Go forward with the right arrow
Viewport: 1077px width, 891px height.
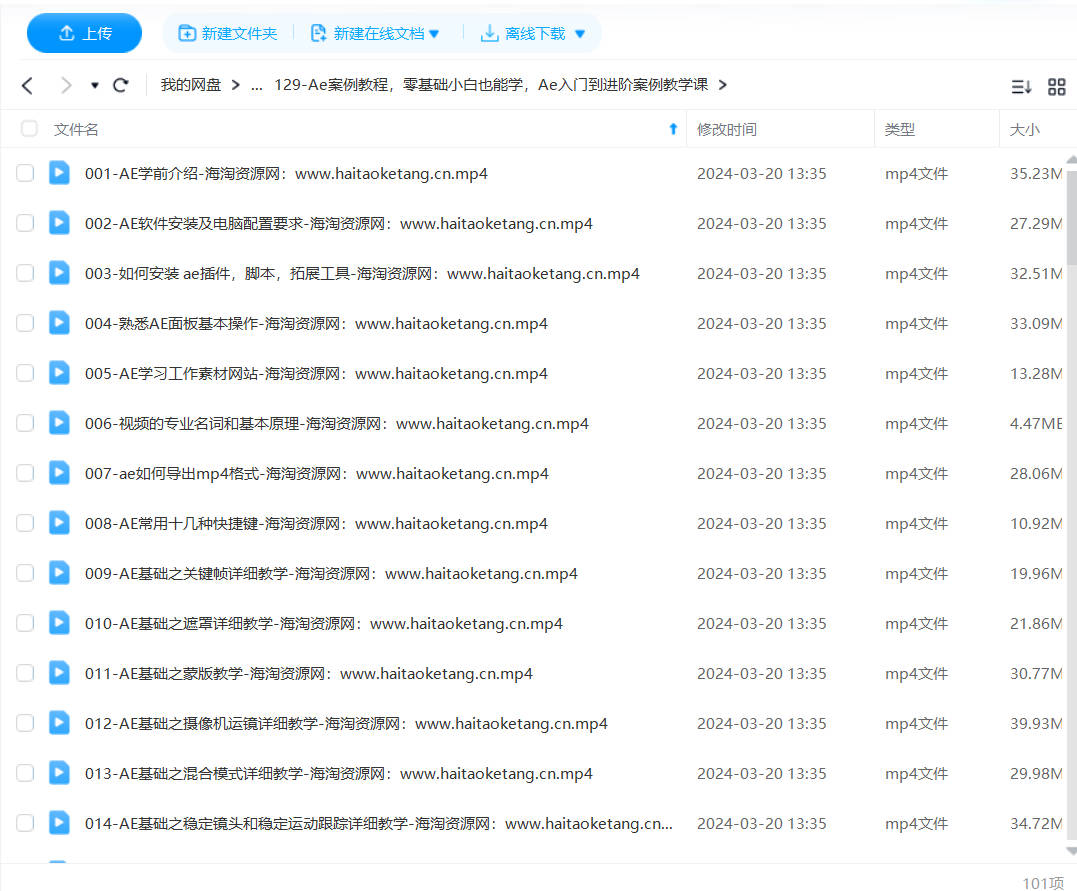tap(66, 85)
